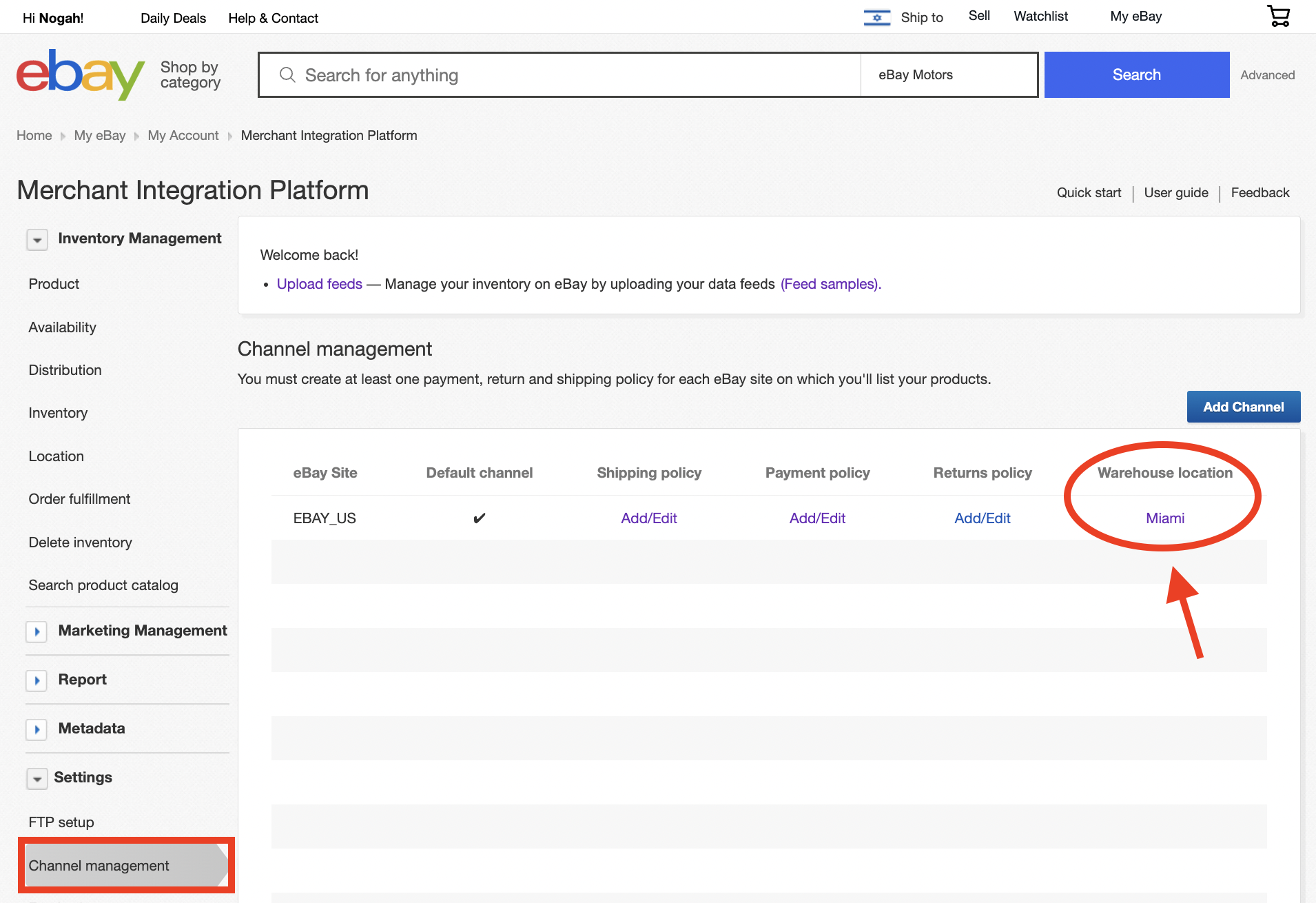Open the Watchlist menu

coord(1040,16)
